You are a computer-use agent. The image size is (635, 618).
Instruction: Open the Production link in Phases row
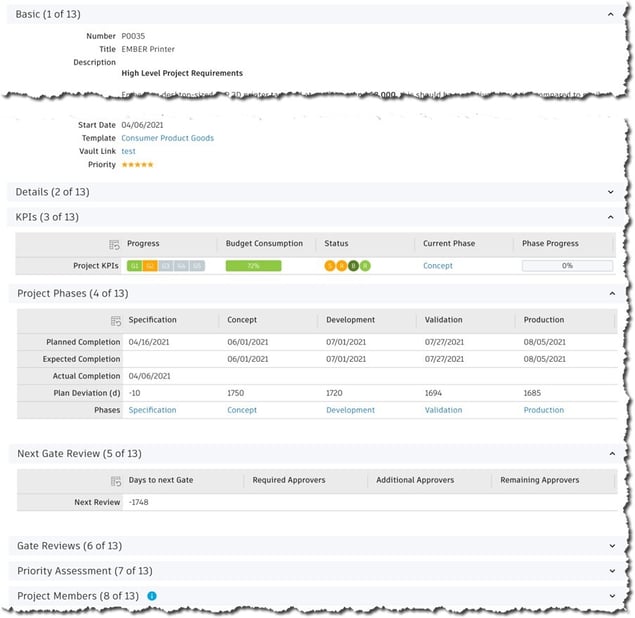pyautogui.click(x=543, y=410)
